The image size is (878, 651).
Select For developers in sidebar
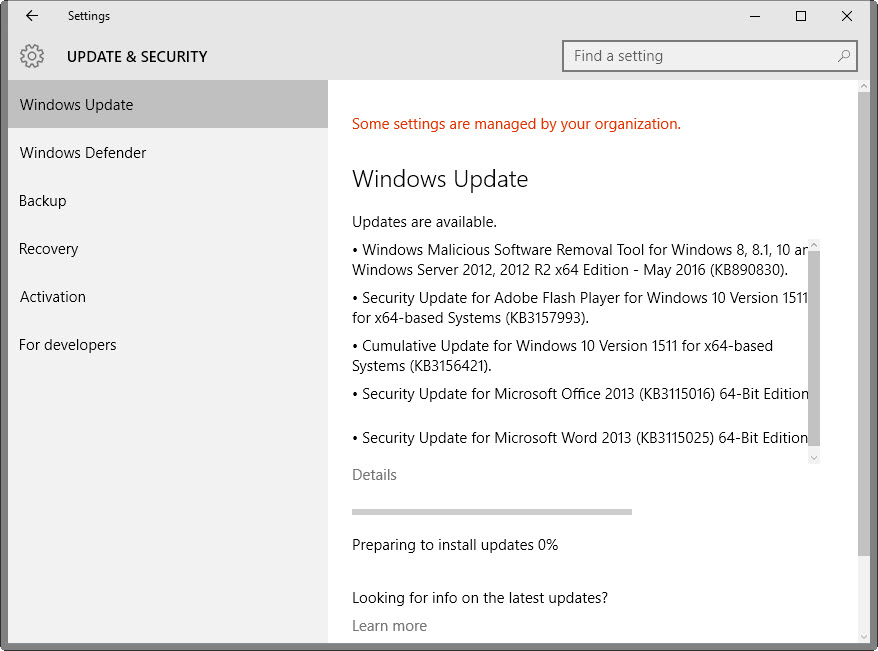(168, 345)
